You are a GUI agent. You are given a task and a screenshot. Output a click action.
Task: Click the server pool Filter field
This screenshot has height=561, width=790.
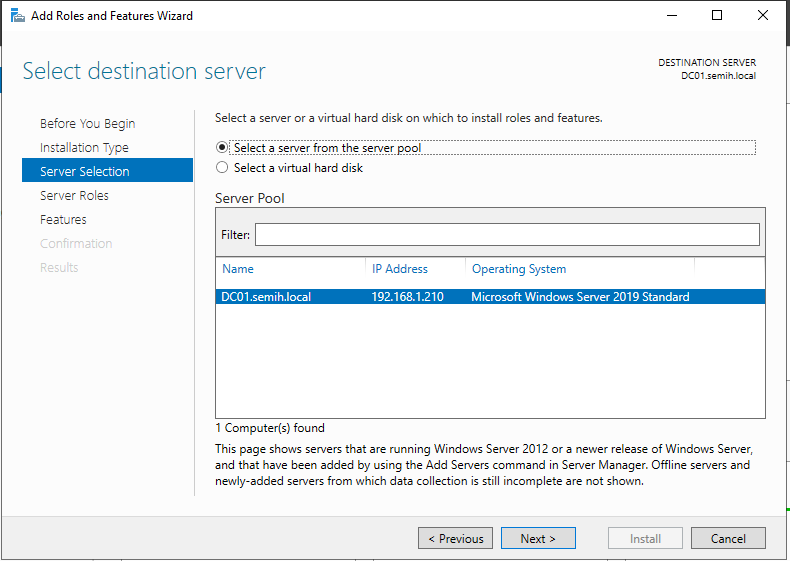(x=507, y=234)
